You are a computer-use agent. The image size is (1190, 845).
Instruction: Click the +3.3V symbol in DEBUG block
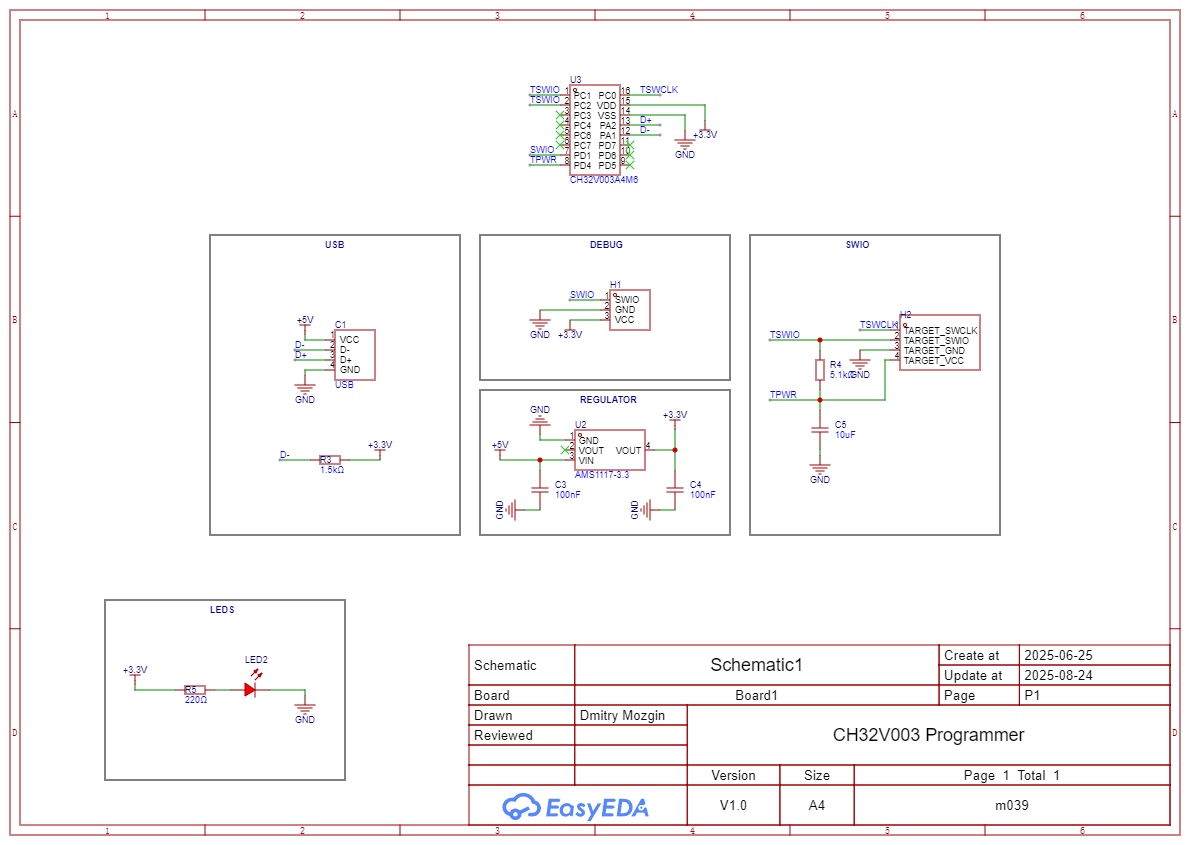(570, 332)
